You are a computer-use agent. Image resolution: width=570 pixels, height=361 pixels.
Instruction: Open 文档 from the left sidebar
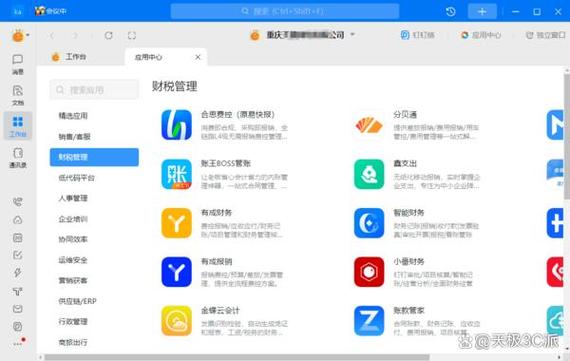click(x=17, y=96)
